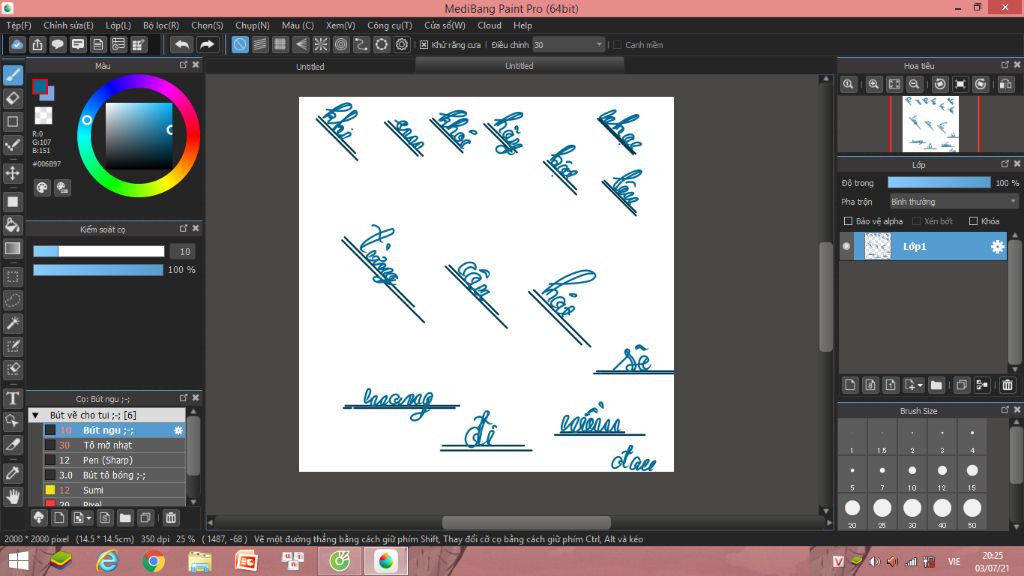Click the brush size slider
Screen dimensions: 1024x576
(x=99, y=251)
